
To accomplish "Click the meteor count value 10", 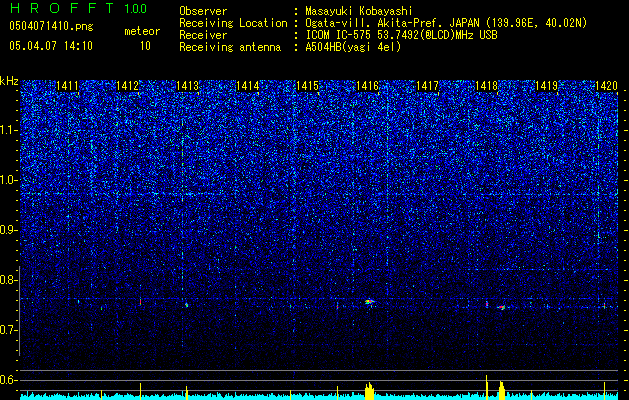I will click(145, 46).
